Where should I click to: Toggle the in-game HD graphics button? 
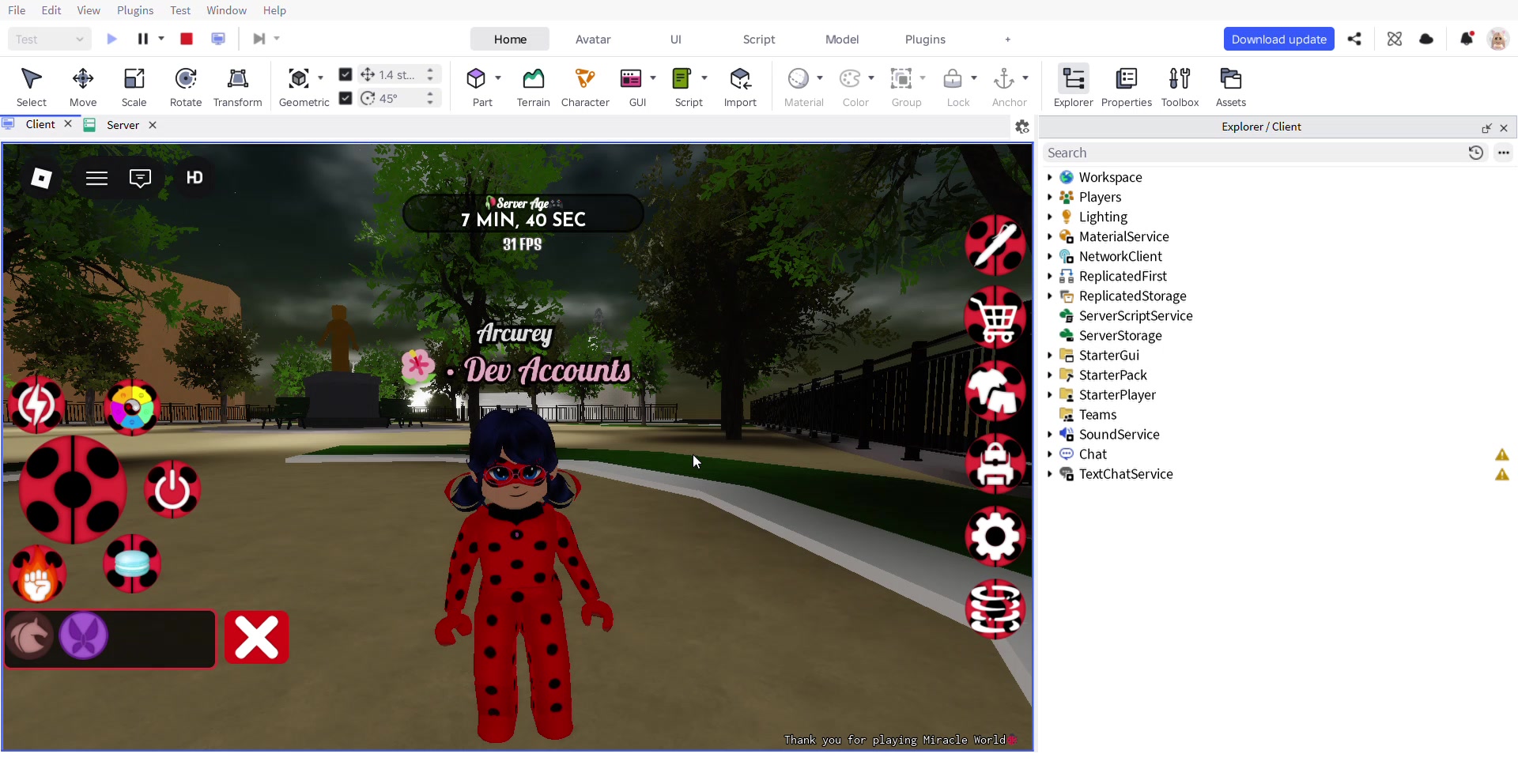click(194, 179)
